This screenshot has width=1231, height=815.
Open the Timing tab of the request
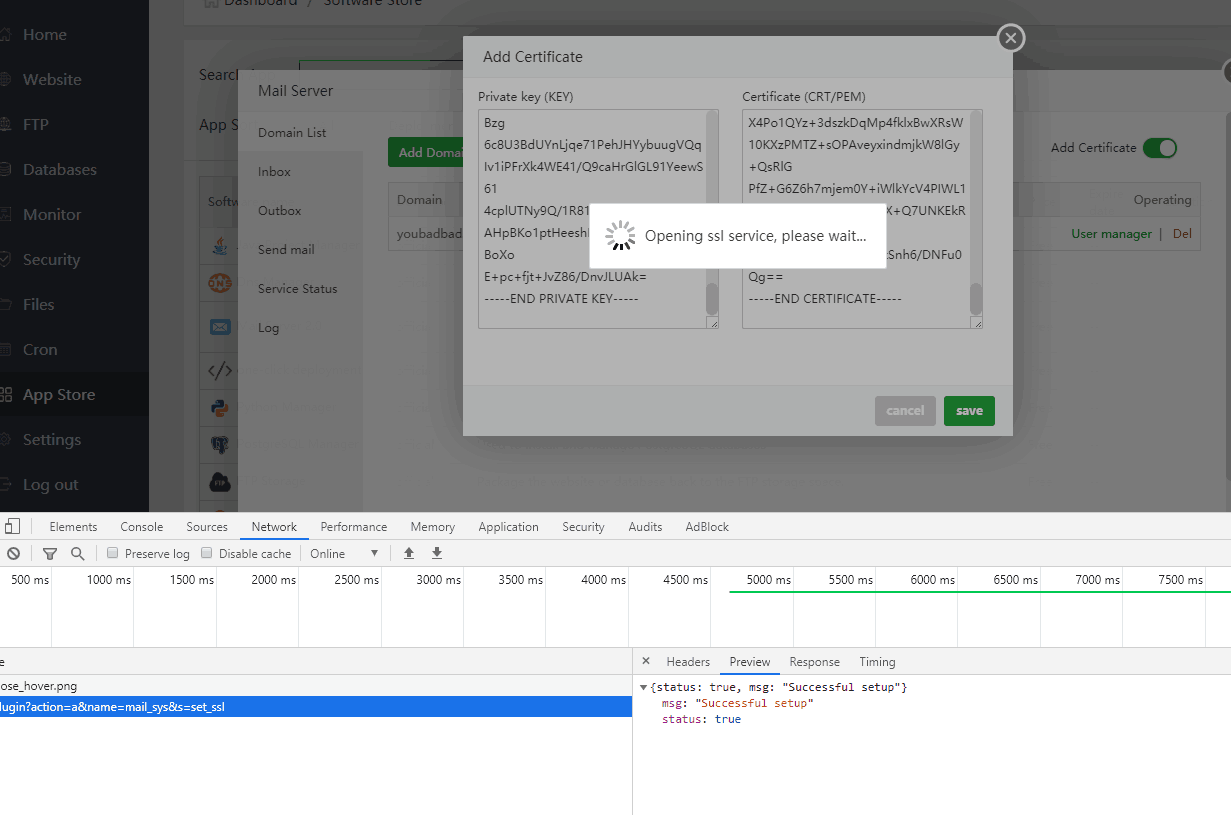coord(877,662)
